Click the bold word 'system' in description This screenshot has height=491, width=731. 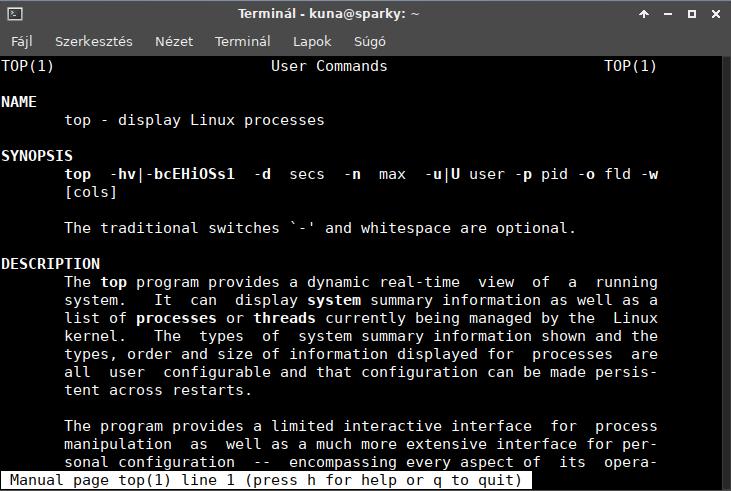coord(334,300)
